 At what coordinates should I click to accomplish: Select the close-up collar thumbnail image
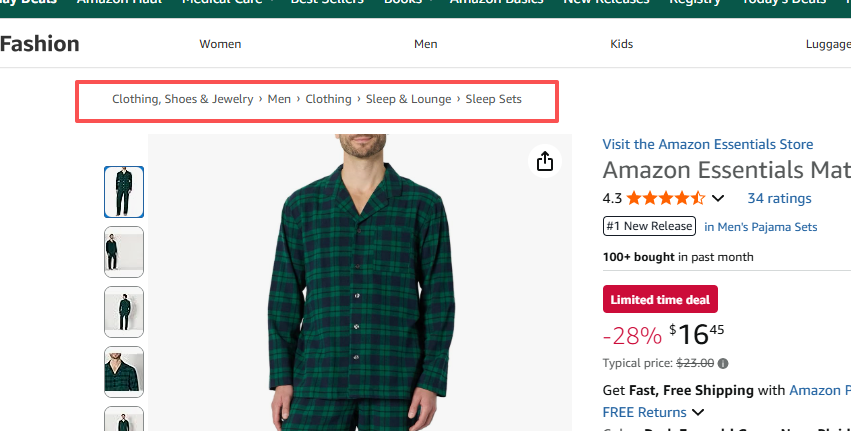coord(124,371)
